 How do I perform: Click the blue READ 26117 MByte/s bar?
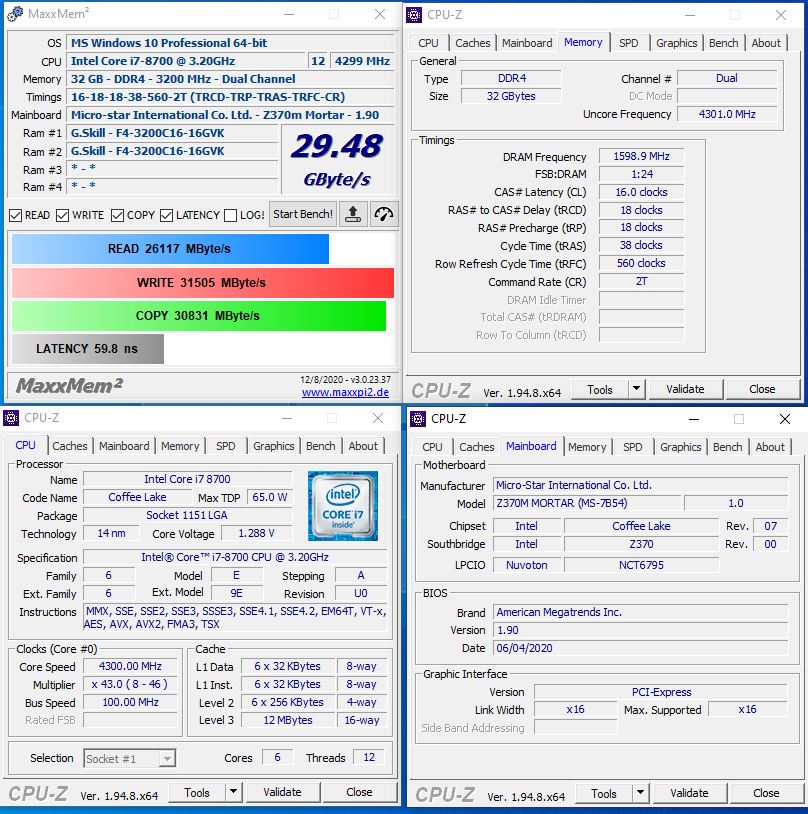170,249
